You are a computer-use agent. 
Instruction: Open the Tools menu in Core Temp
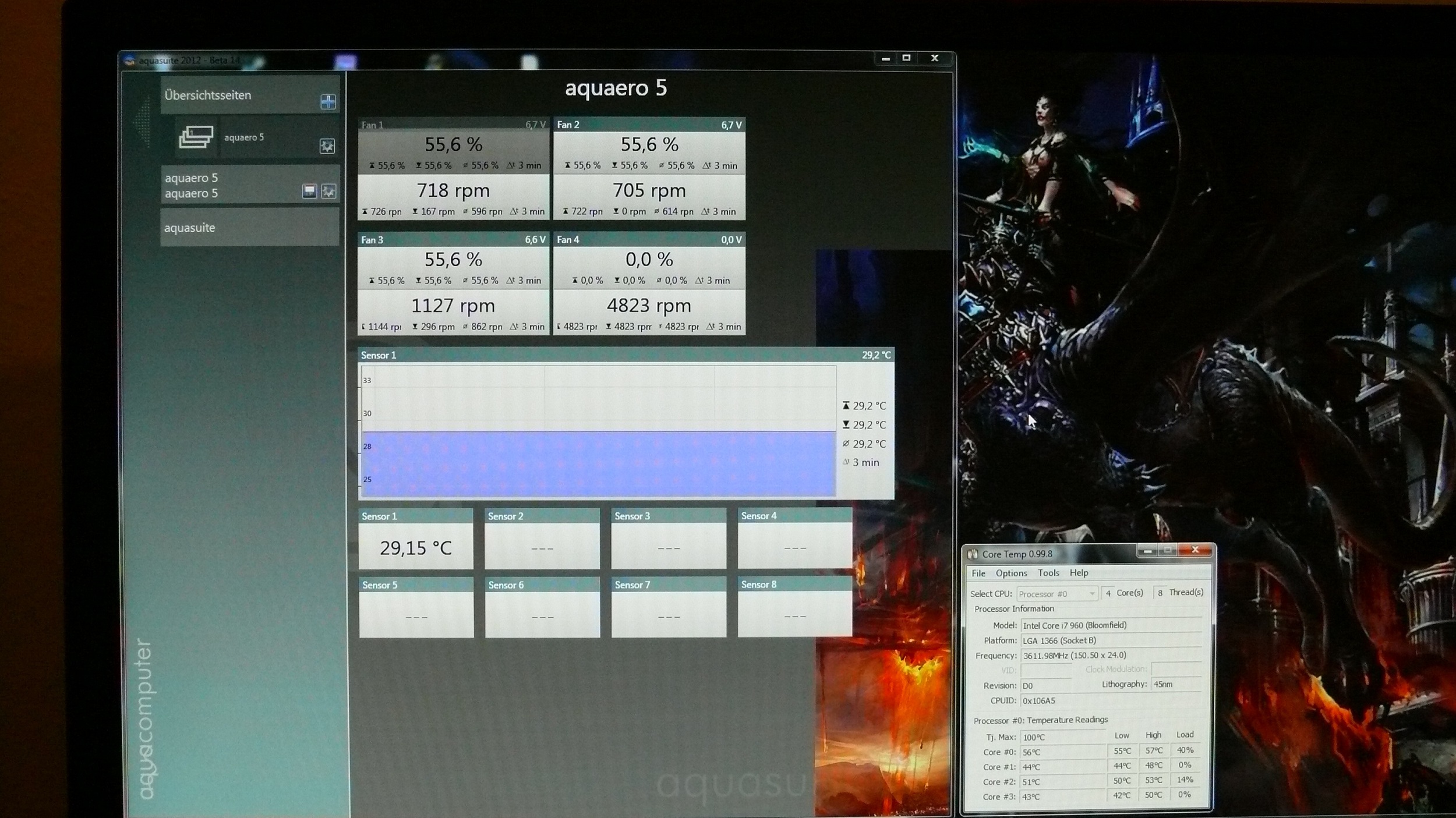1048,573
